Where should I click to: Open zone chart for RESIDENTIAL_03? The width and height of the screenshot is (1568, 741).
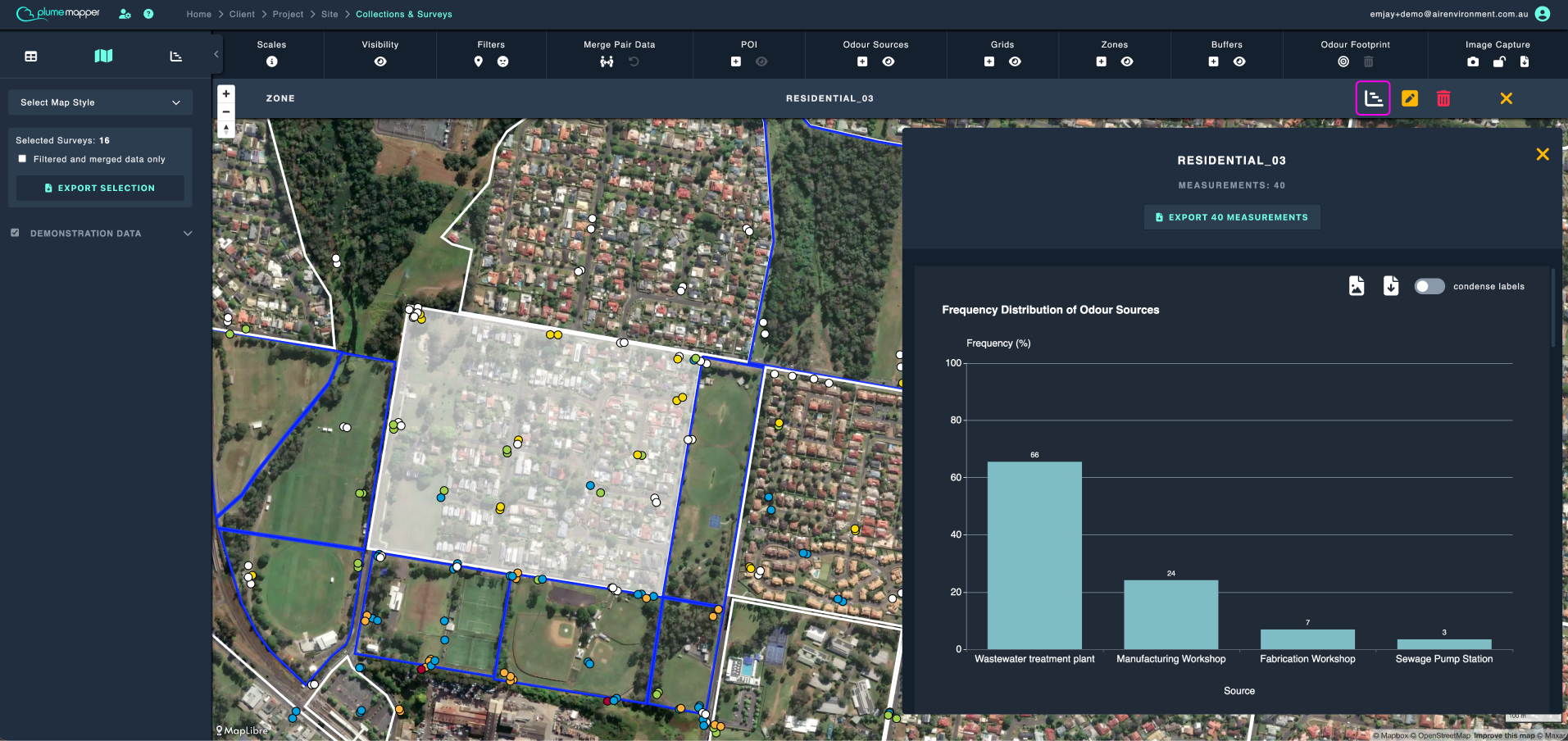(x=1373, y=98)
